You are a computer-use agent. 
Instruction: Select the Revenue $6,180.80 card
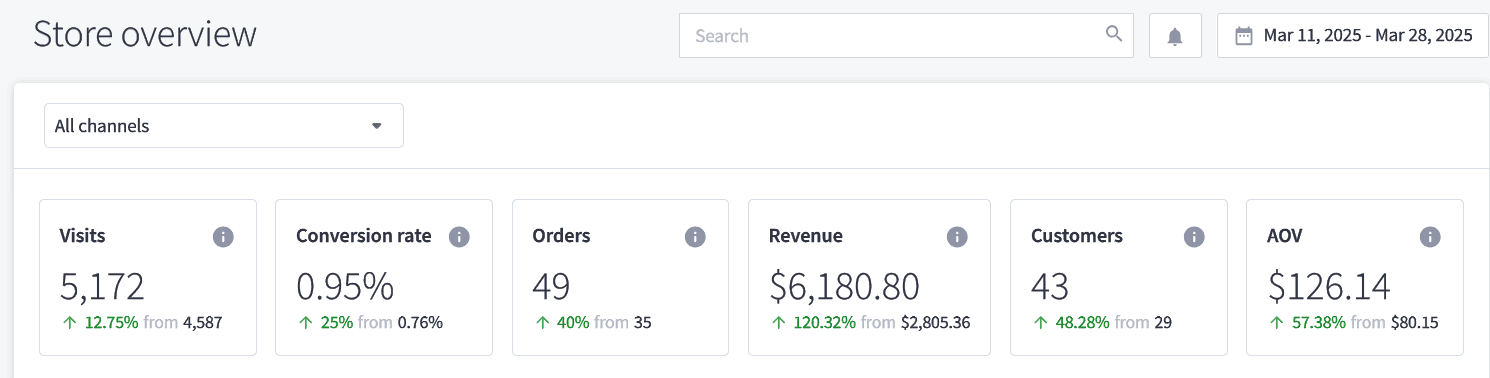click(869, 277)
